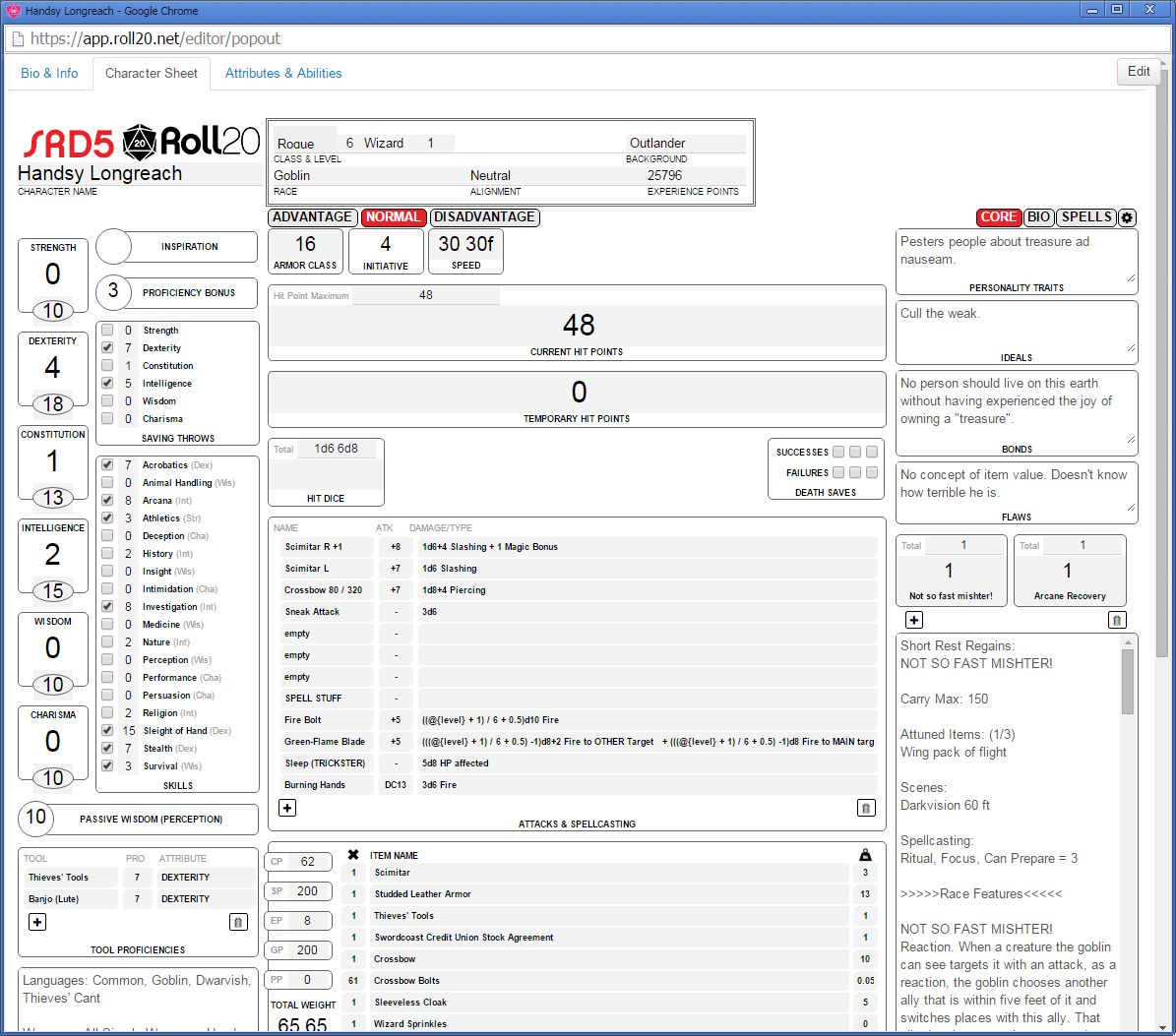This screenshot has height=1036, width=1176.
Task: Click the Dexterity attribute of Banjo (Lute)
Action: (x=206, y=899)
